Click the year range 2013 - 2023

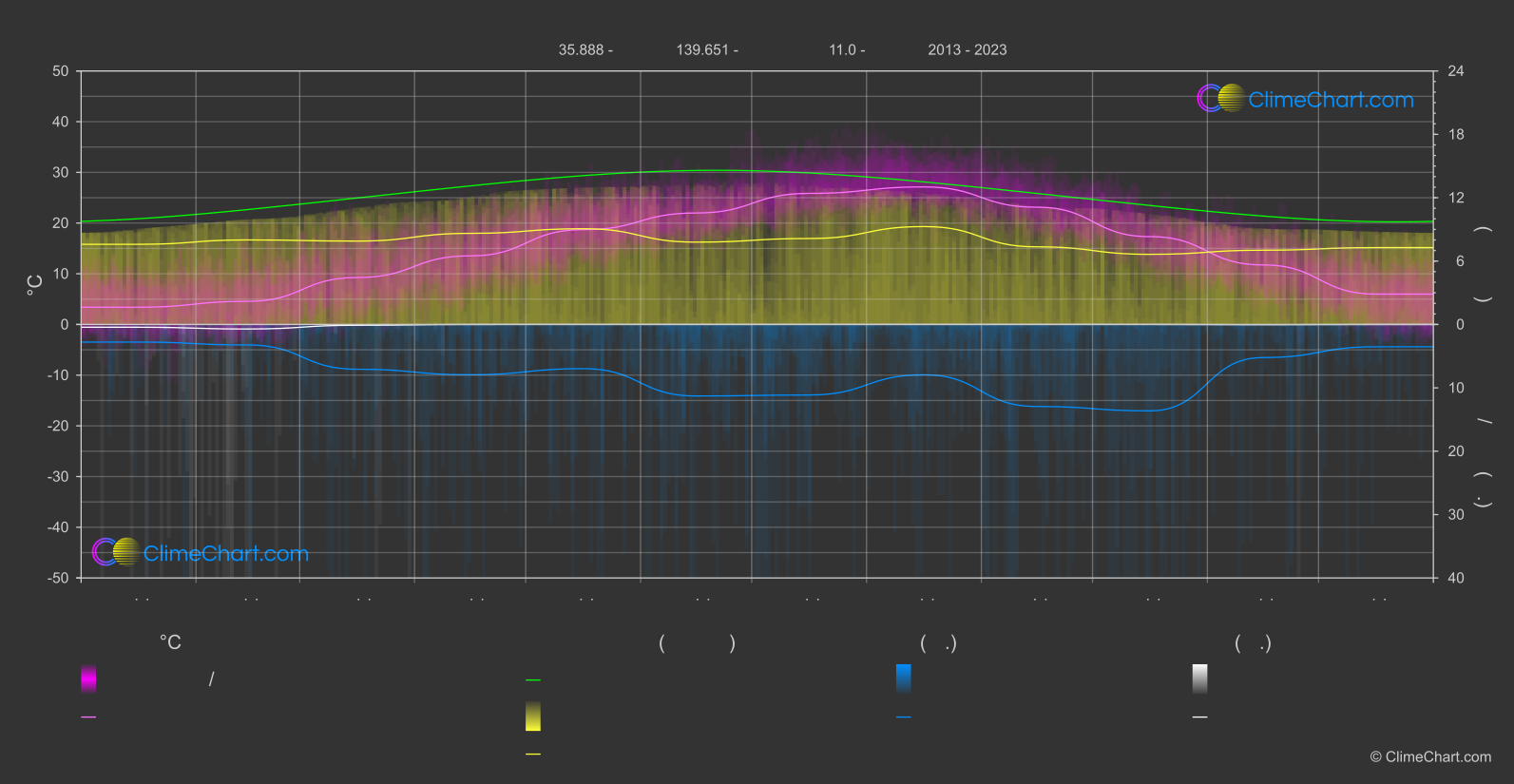(968, 49)
